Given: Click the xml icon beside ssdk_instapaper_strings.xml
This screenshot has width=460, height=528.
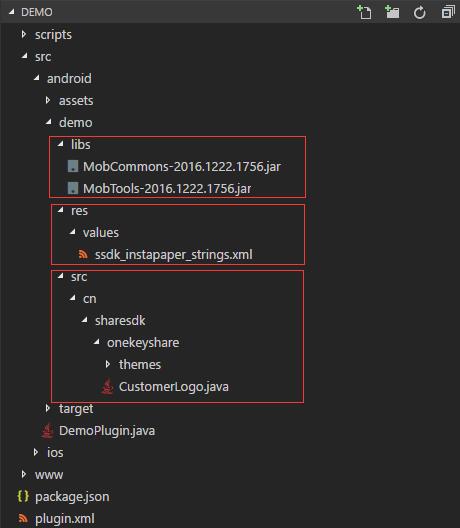Looking at the screenshot, I should coord(83,254).
